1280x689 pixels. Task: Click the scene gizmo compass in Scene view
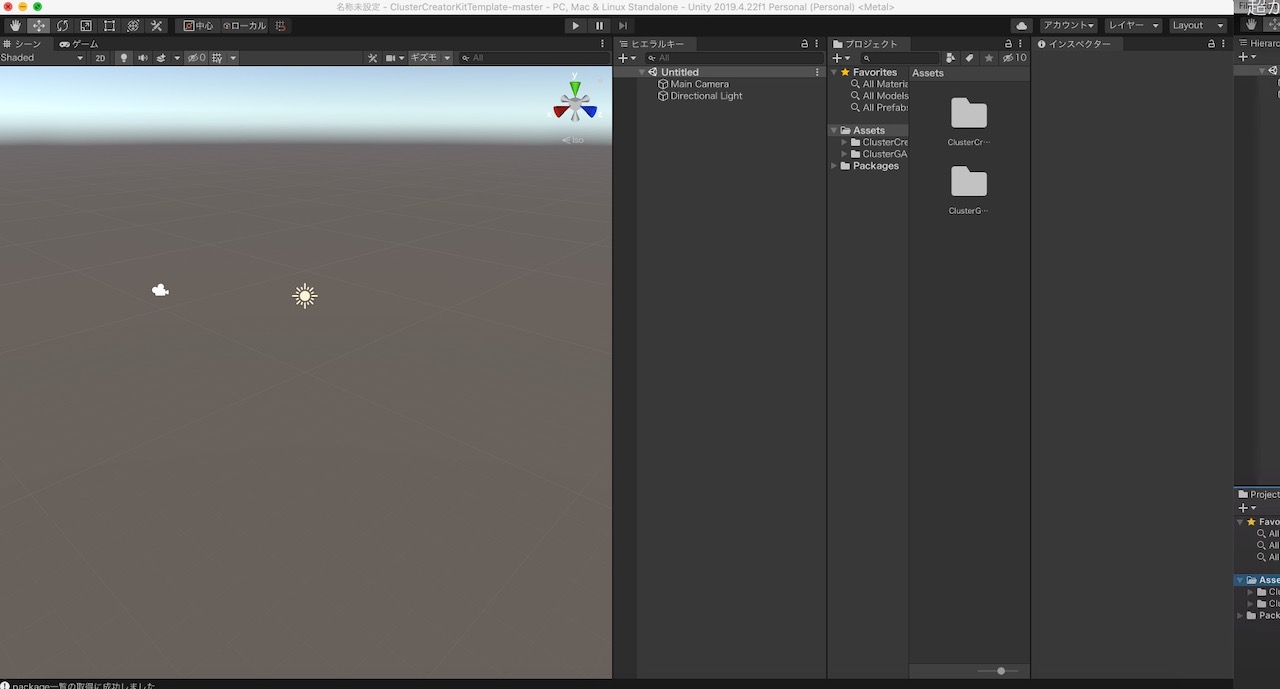point(575,100)
